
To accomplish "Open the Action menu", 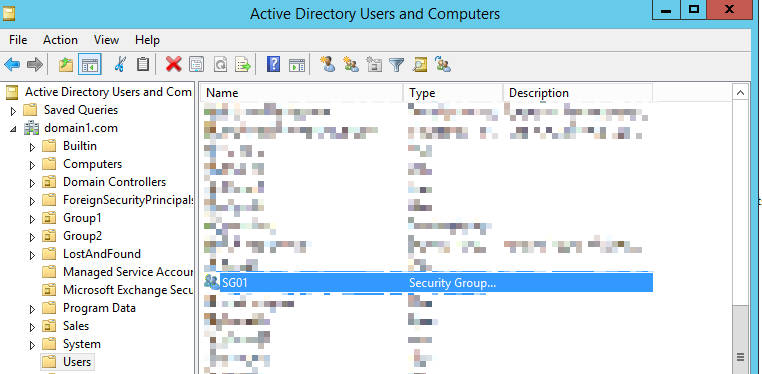I will click(x=60, y=40).
